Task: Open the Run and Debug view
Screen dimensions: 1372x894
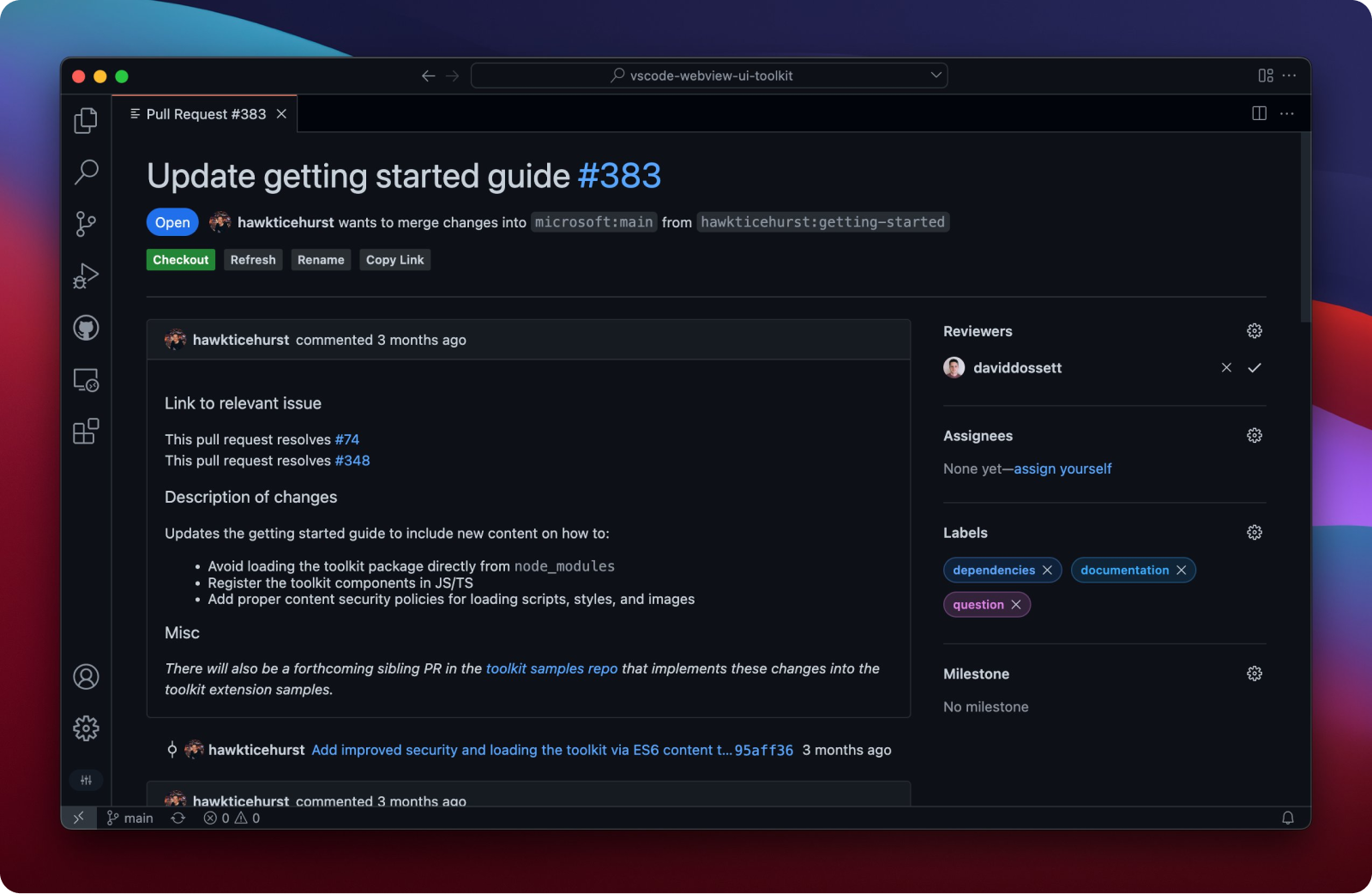Action: point(85,275)
